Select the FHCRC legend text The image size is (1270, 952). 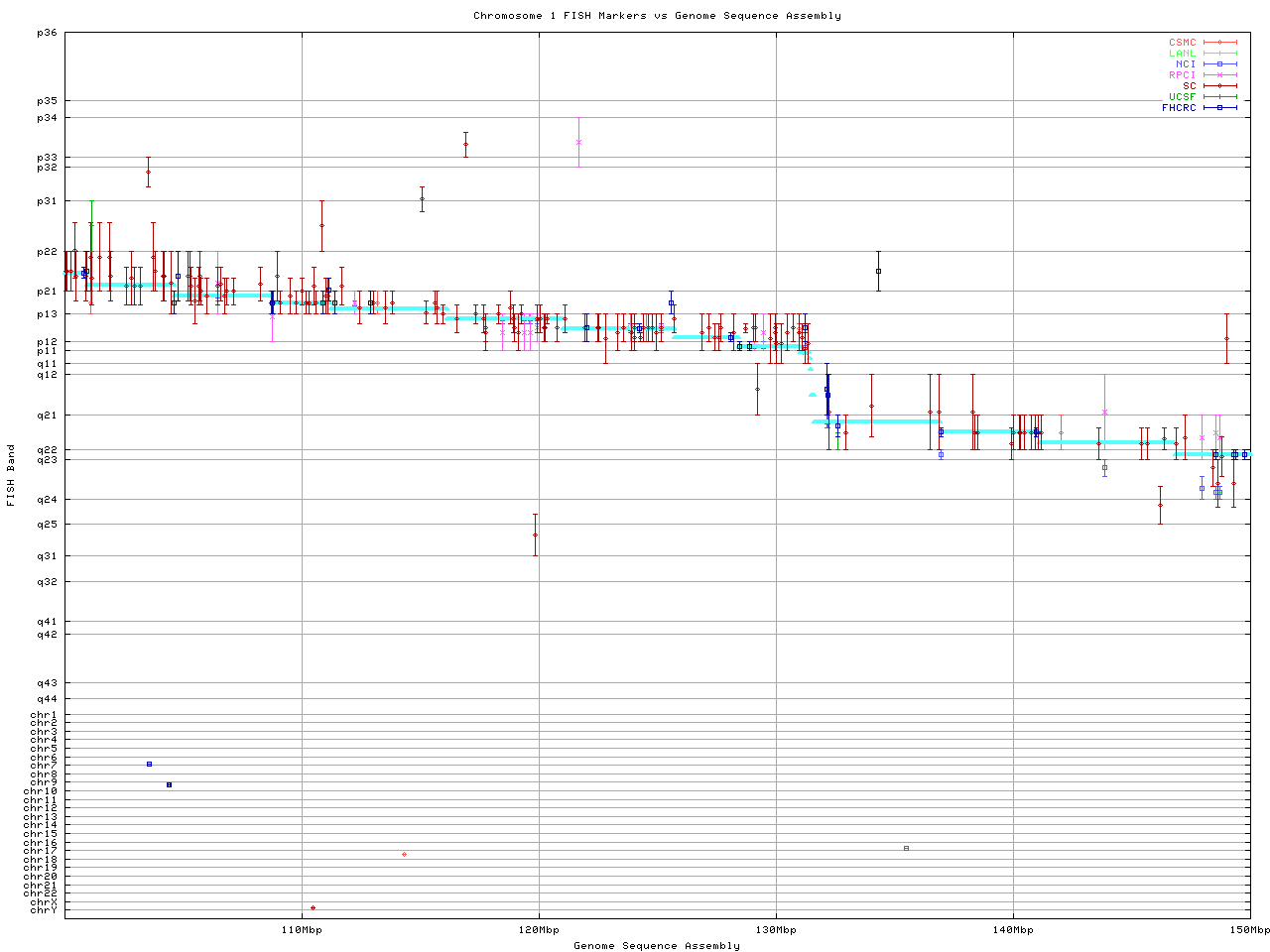coord(1179,108)
